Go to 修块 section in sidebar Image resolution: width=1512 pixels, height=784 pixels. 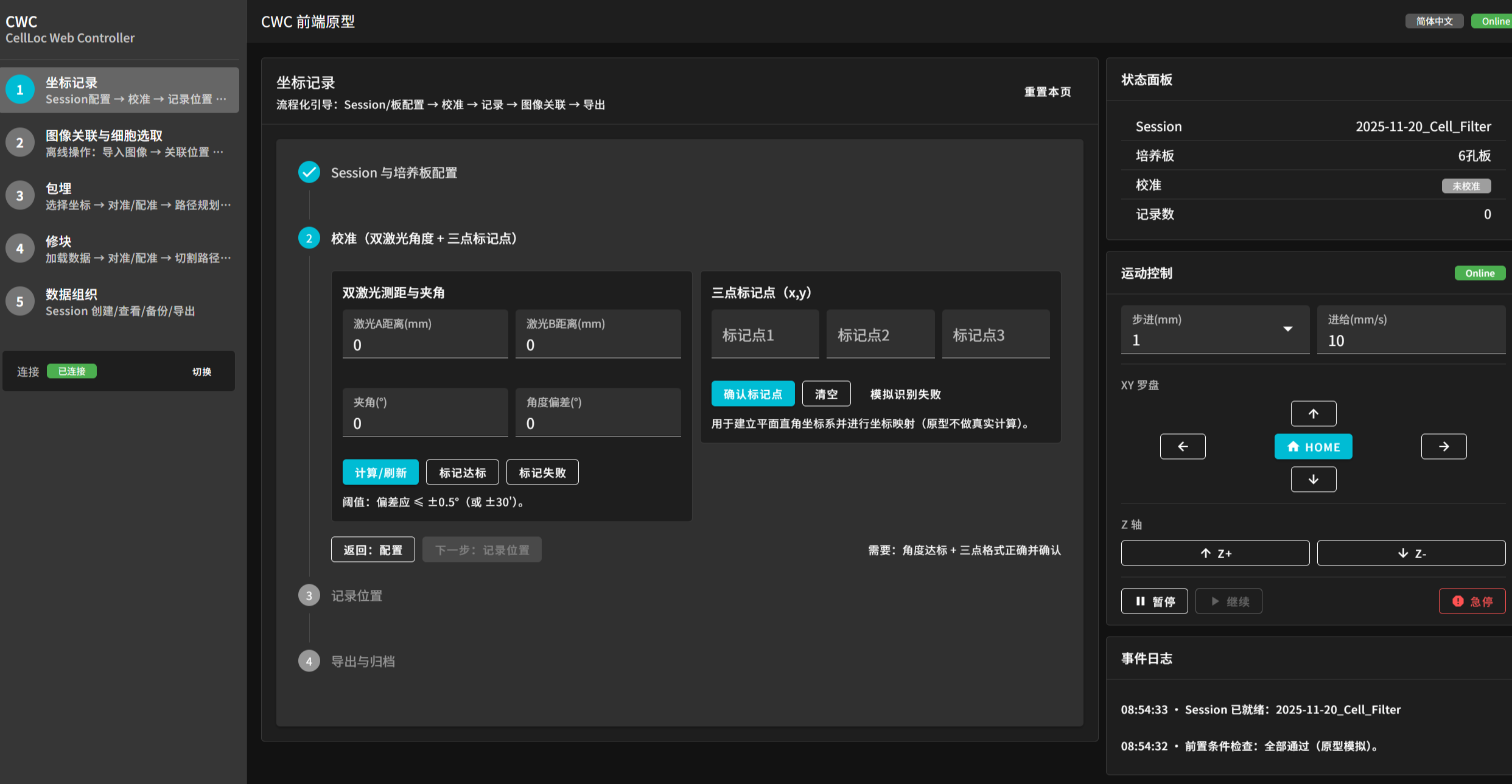(120, 249)
